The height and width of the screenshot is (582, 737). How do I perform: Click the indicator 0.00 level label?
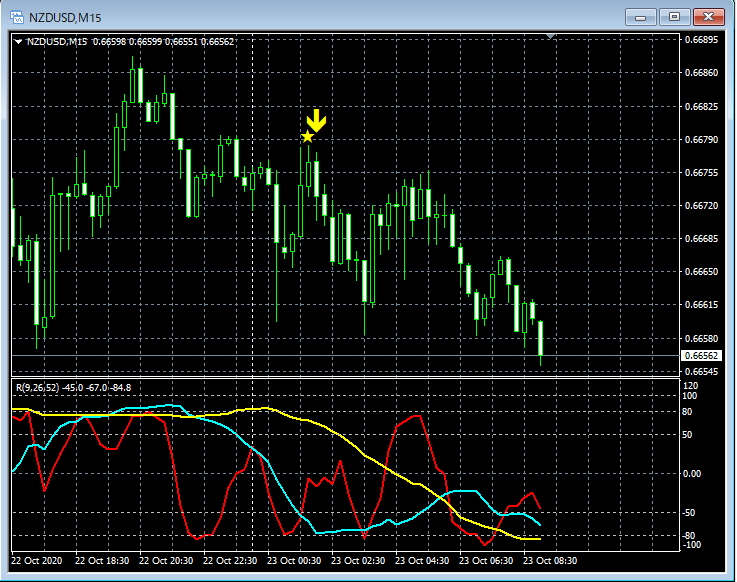click(x=691, y=473)
